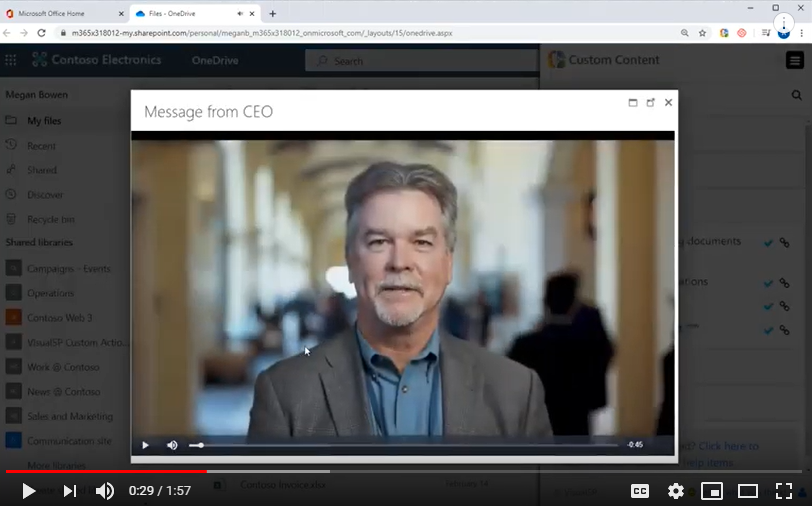Open the Chrome menu dots
The width and height of the screenshot is (812, 506).
(802, 33)
